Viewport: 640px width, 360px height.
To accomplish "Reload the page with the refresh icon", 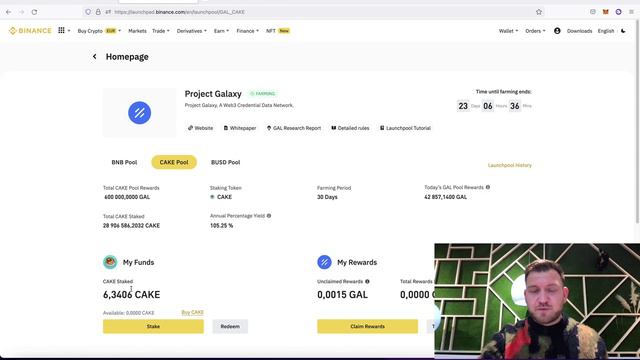I will click(x=34, y=12).
